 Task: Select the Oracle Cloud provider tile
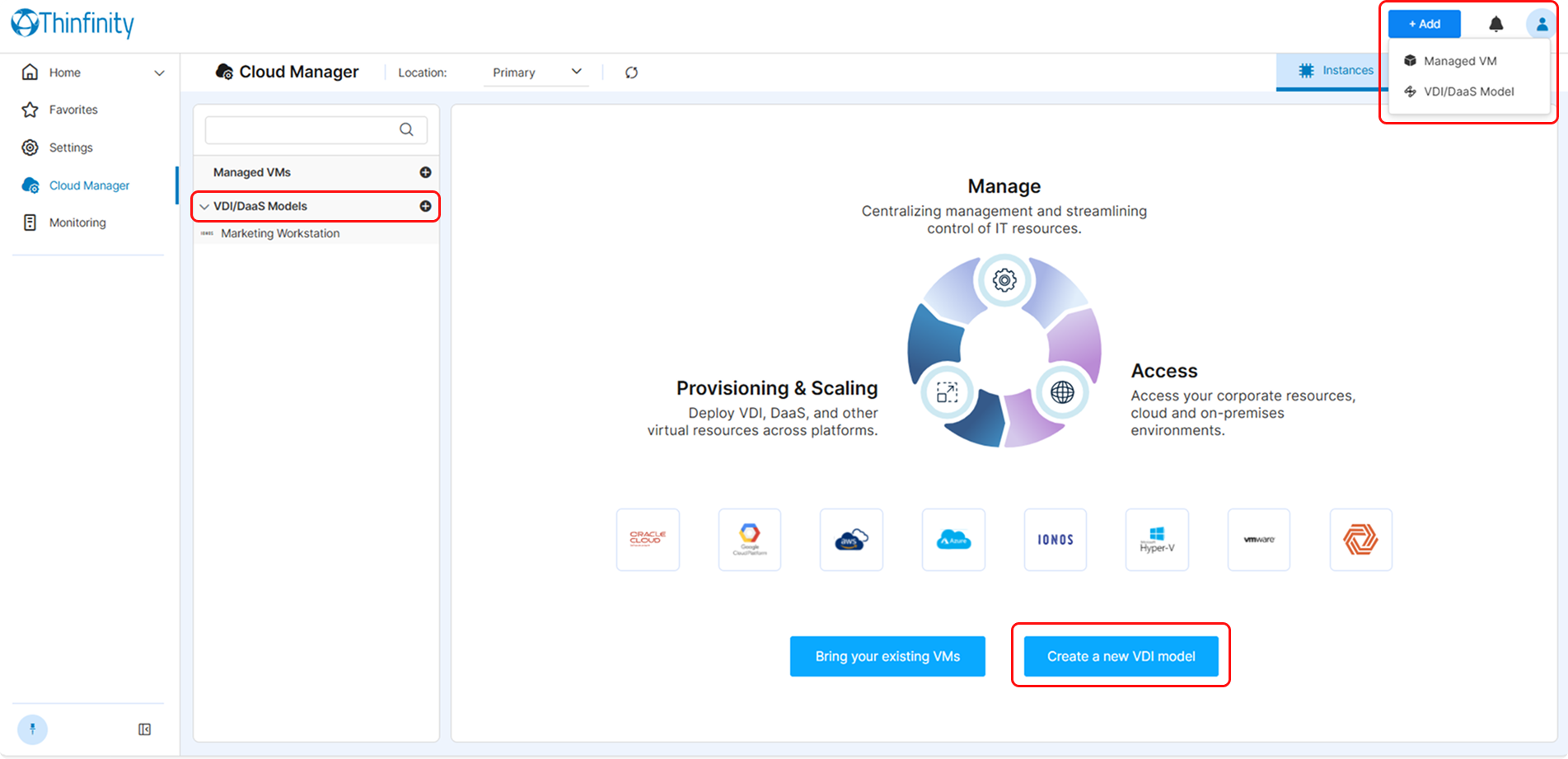coord(648,540)
